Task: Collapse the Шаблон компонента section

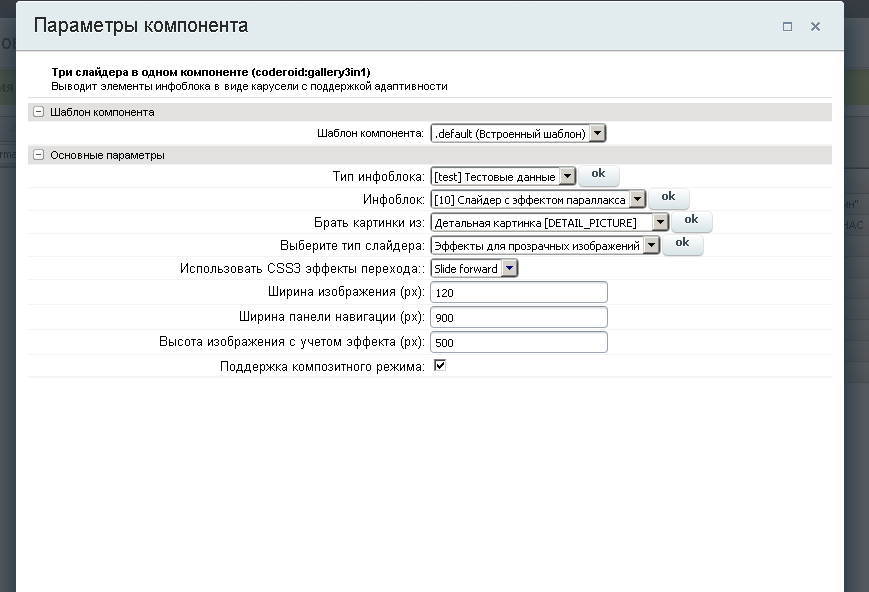Action: [x=39, y=113]
